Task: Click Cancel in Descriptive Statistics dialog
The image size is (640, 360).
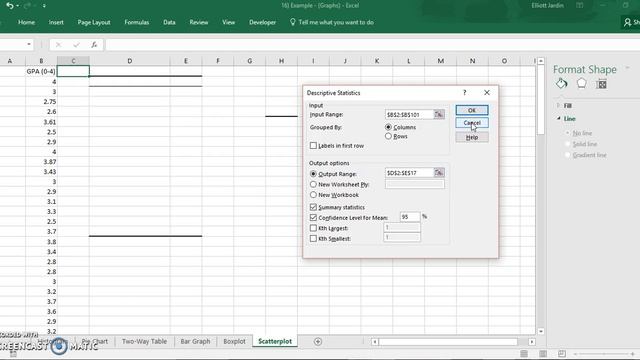Action: [x=472, y=123]
